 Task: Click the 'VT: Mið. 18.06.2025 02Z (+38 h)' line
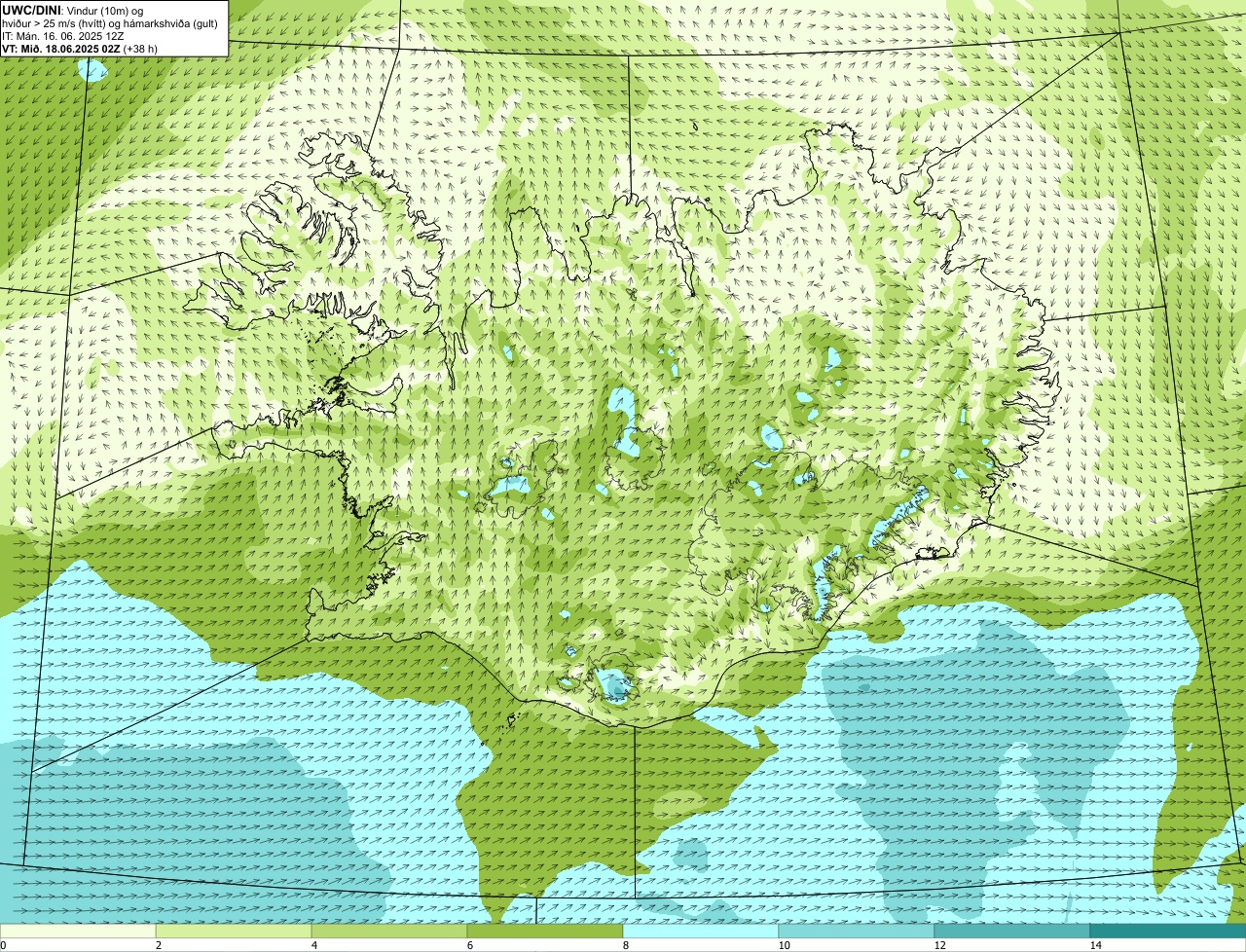[x=80, y=49]
